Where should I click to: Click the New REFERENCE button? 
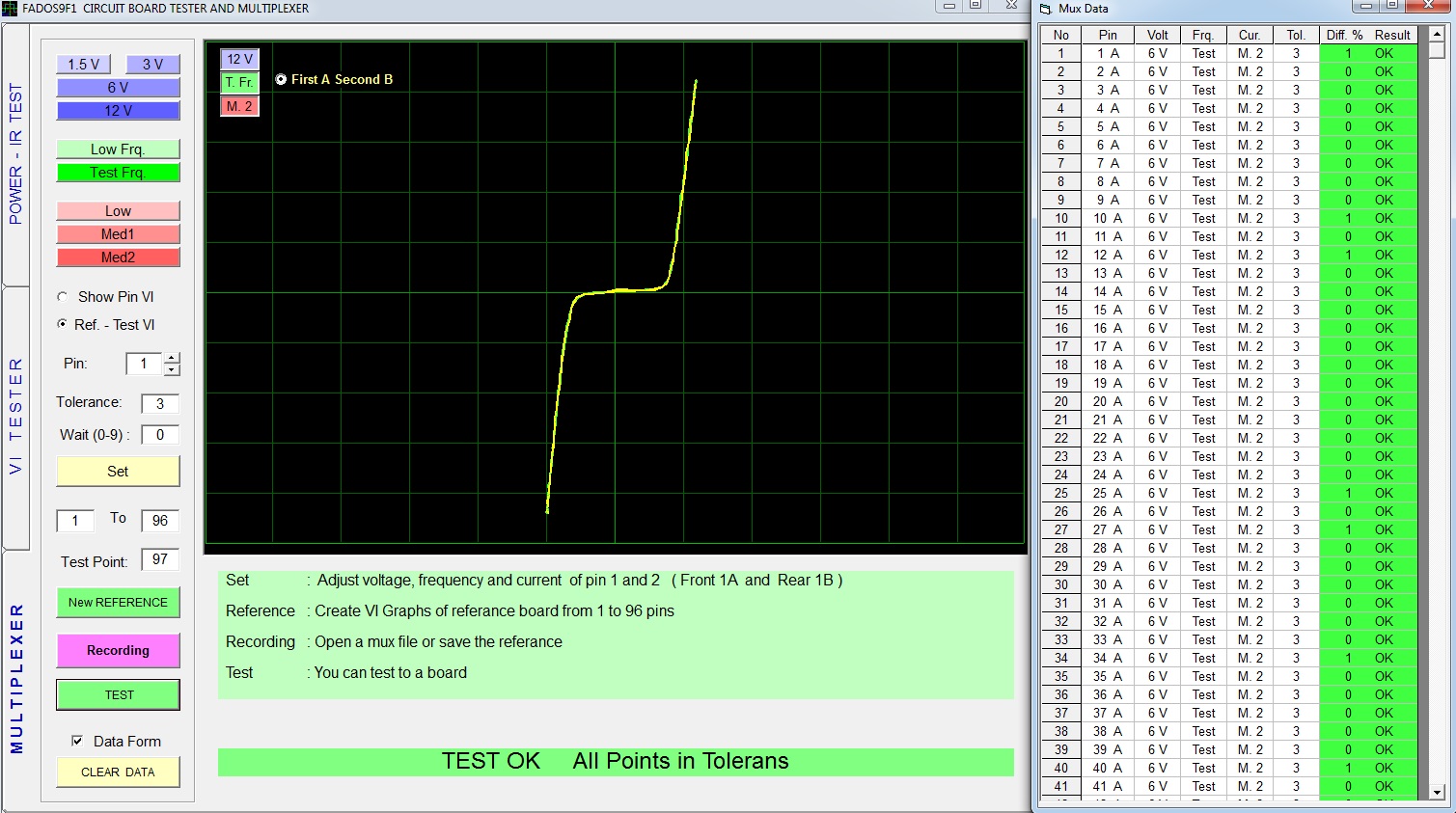[118, 603]
